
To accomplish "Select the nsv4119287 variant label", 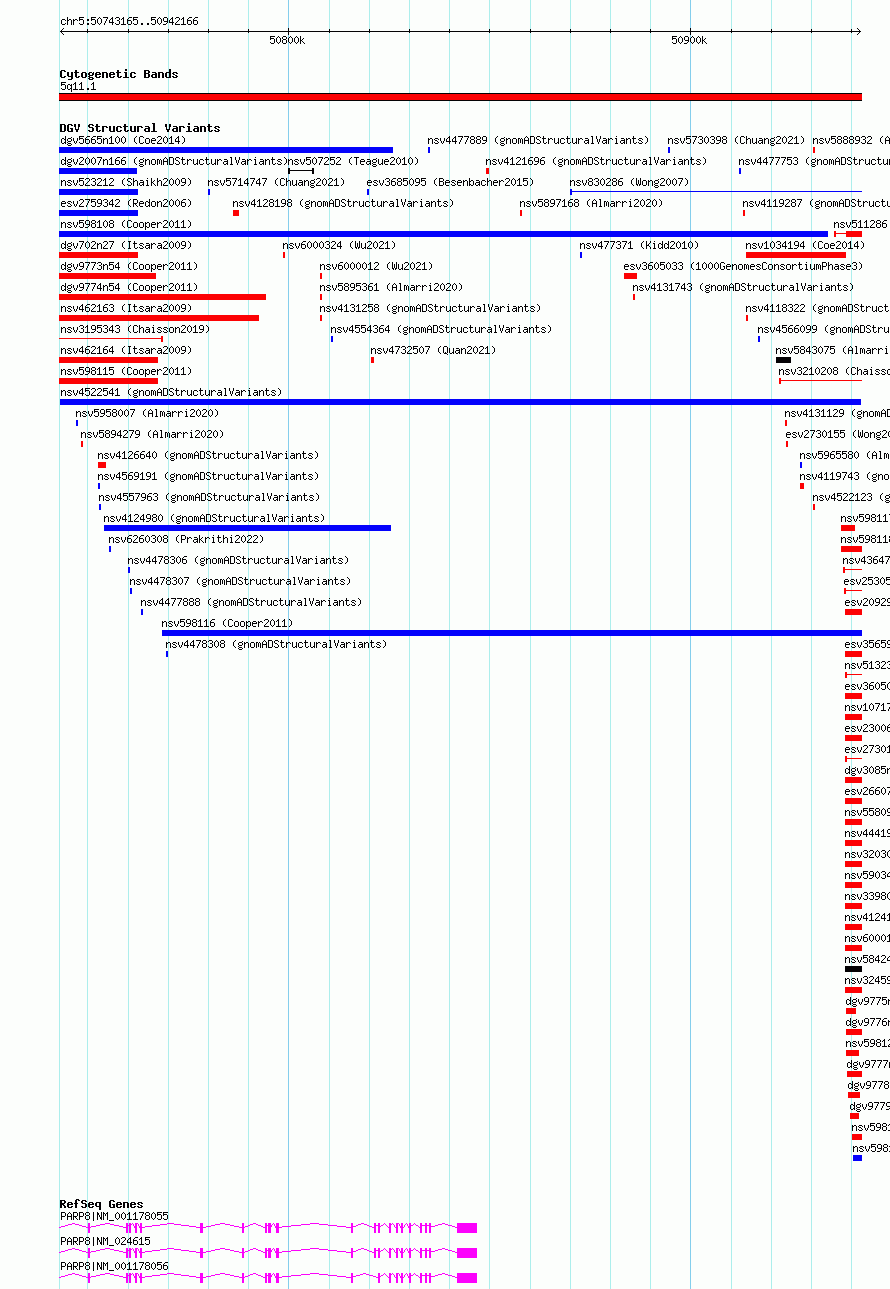I will pos(815,203).
